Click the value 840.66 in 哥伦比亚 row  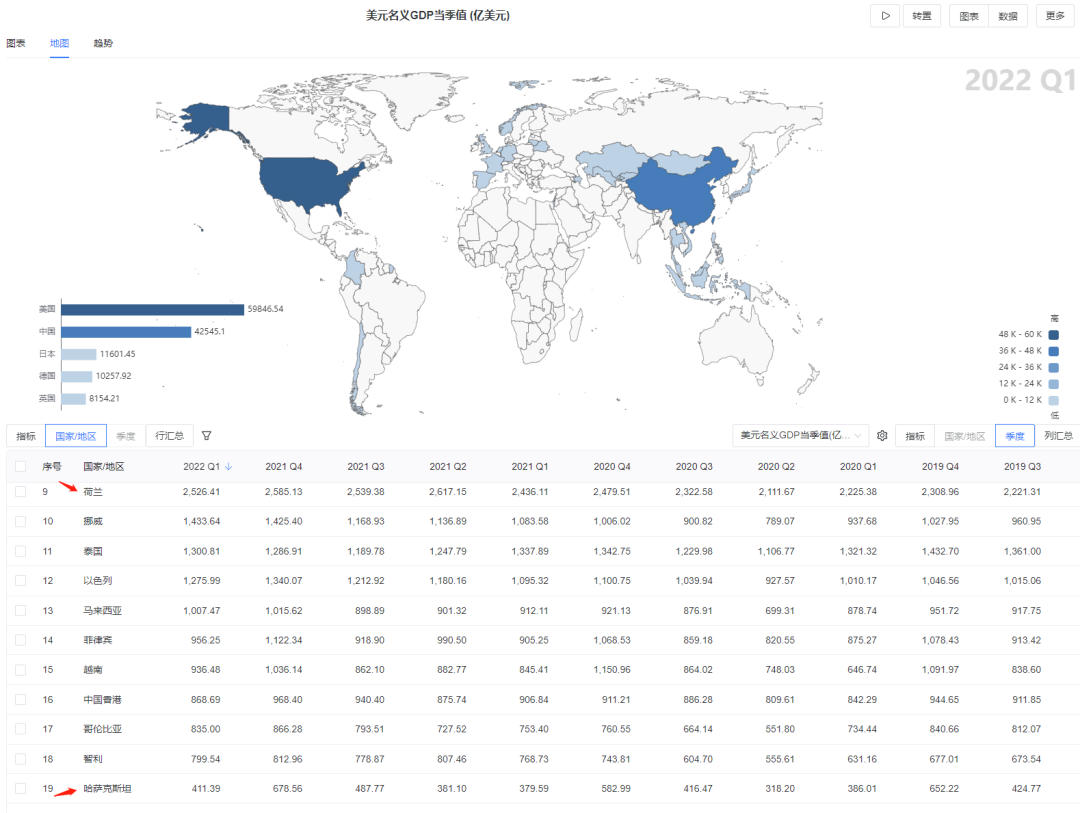coord(944,729)
